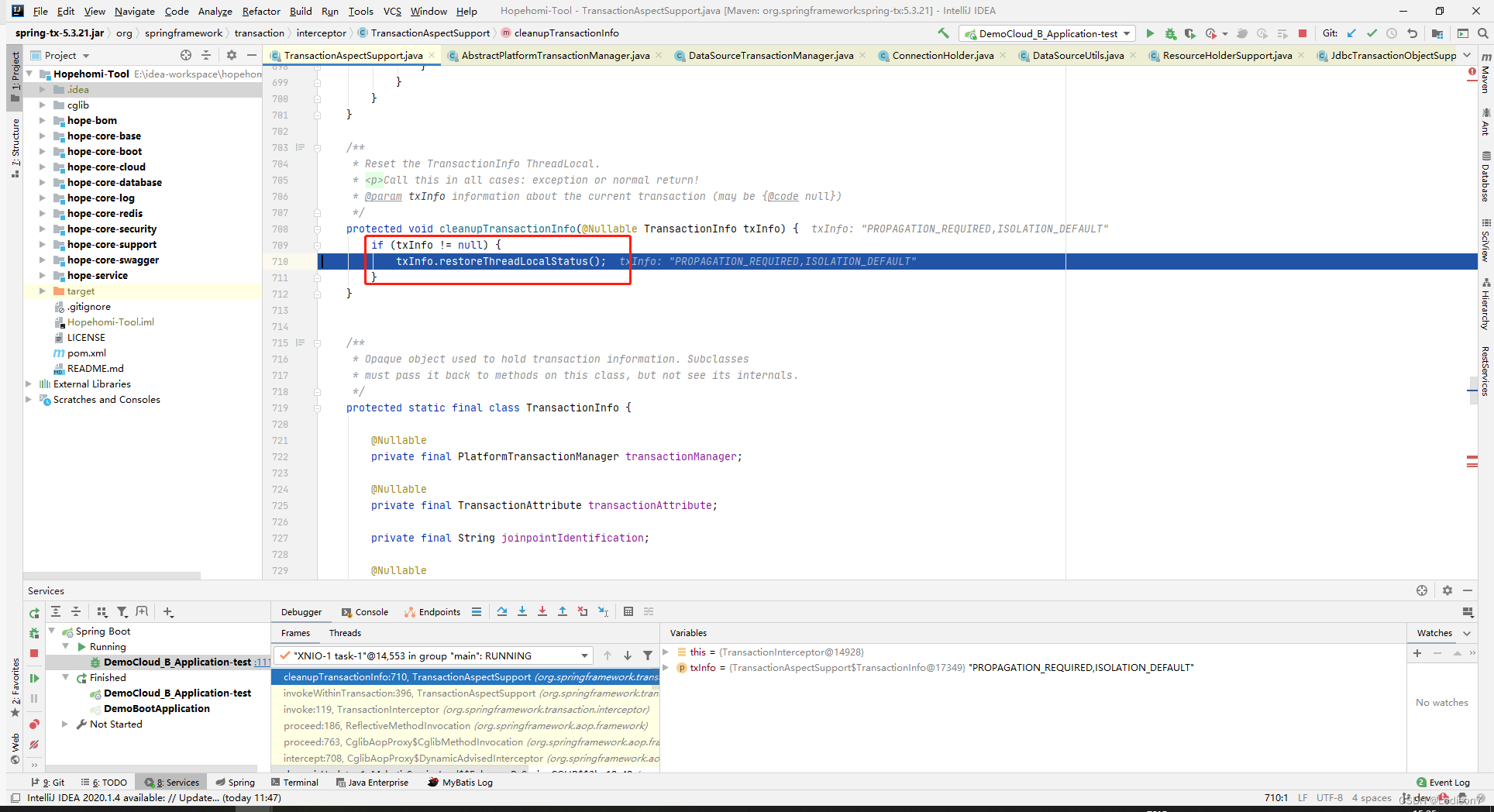Screen dimensions: 1494x812
Task: Add new watch with plus icon
Action: pos(1417,653)
